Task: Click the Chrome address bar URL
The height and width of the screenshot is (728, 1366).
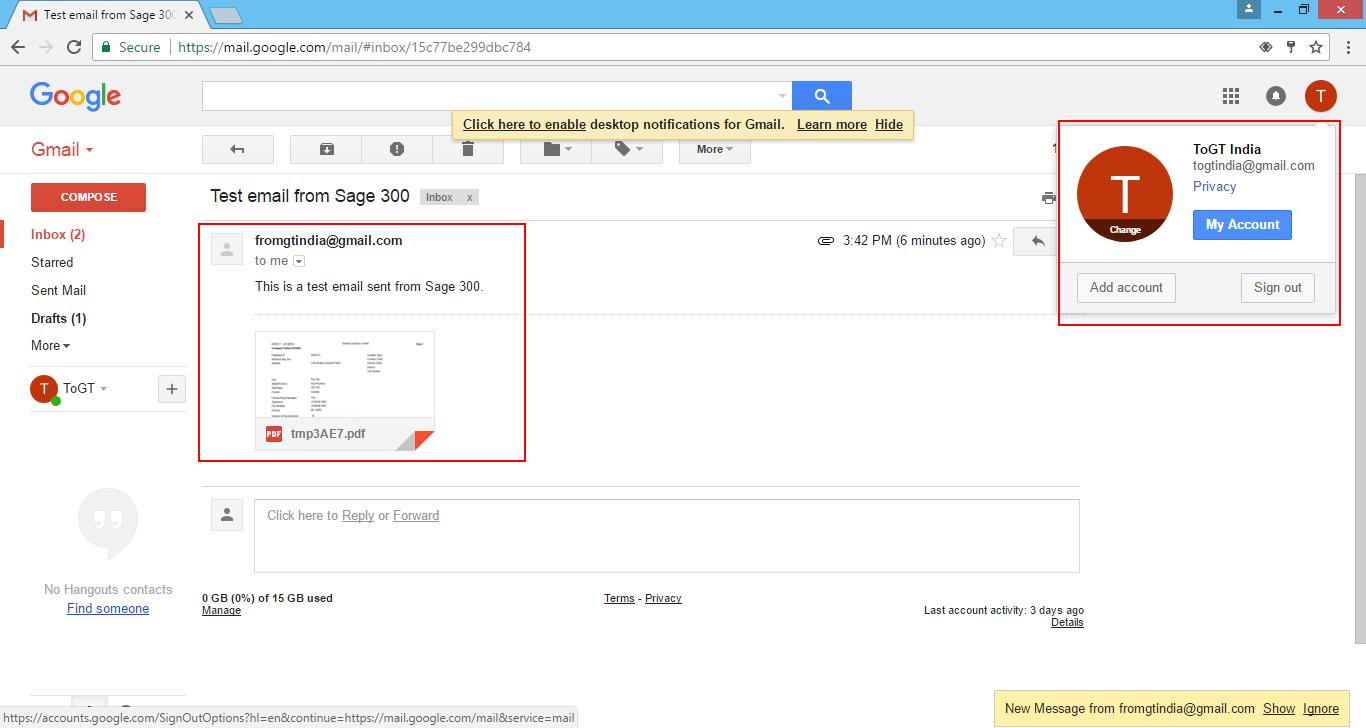Action: tap(354, 47)
